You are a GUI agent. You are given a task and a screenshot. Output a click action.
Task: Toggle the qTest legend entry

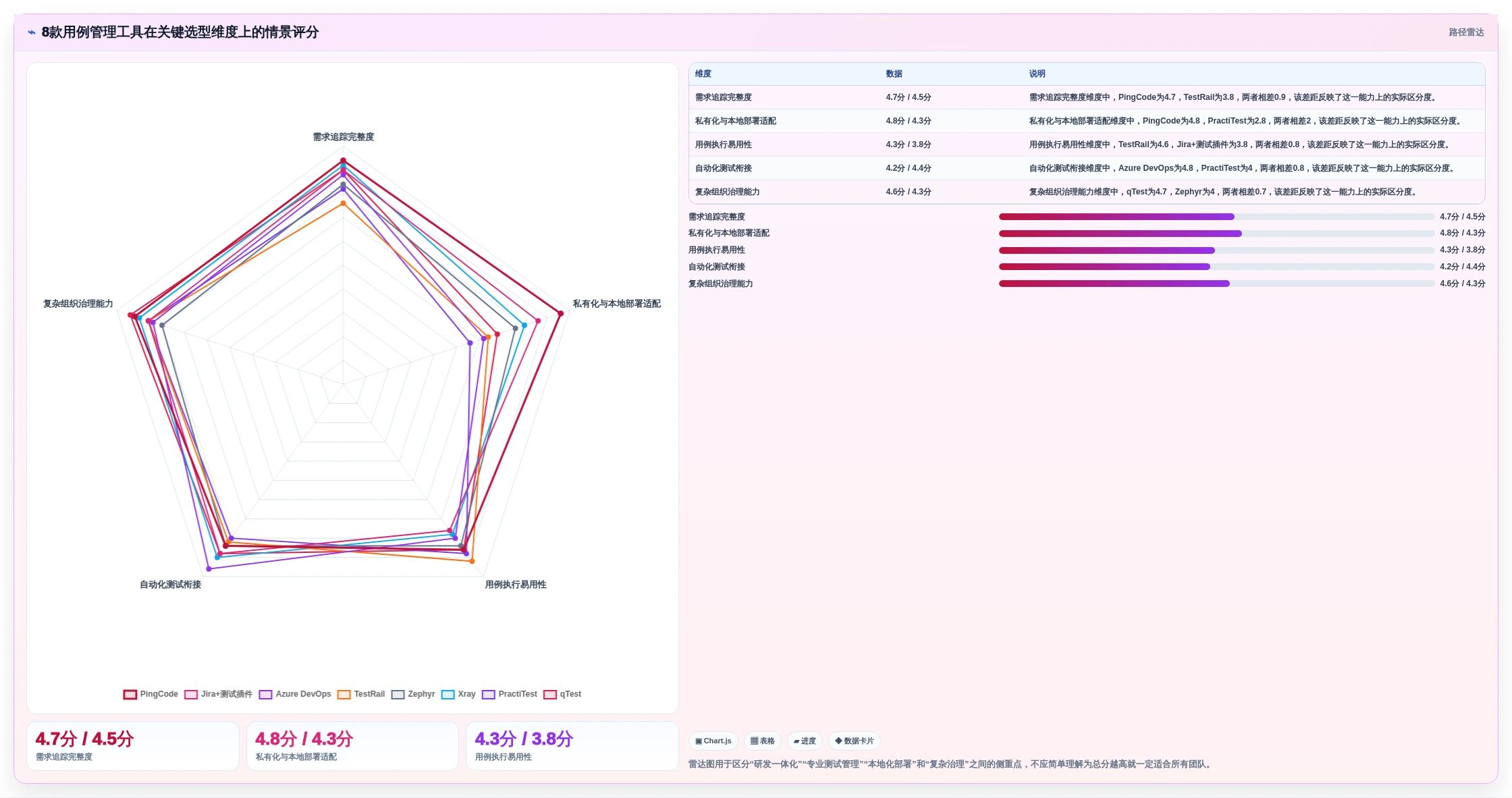click(562, 694)
